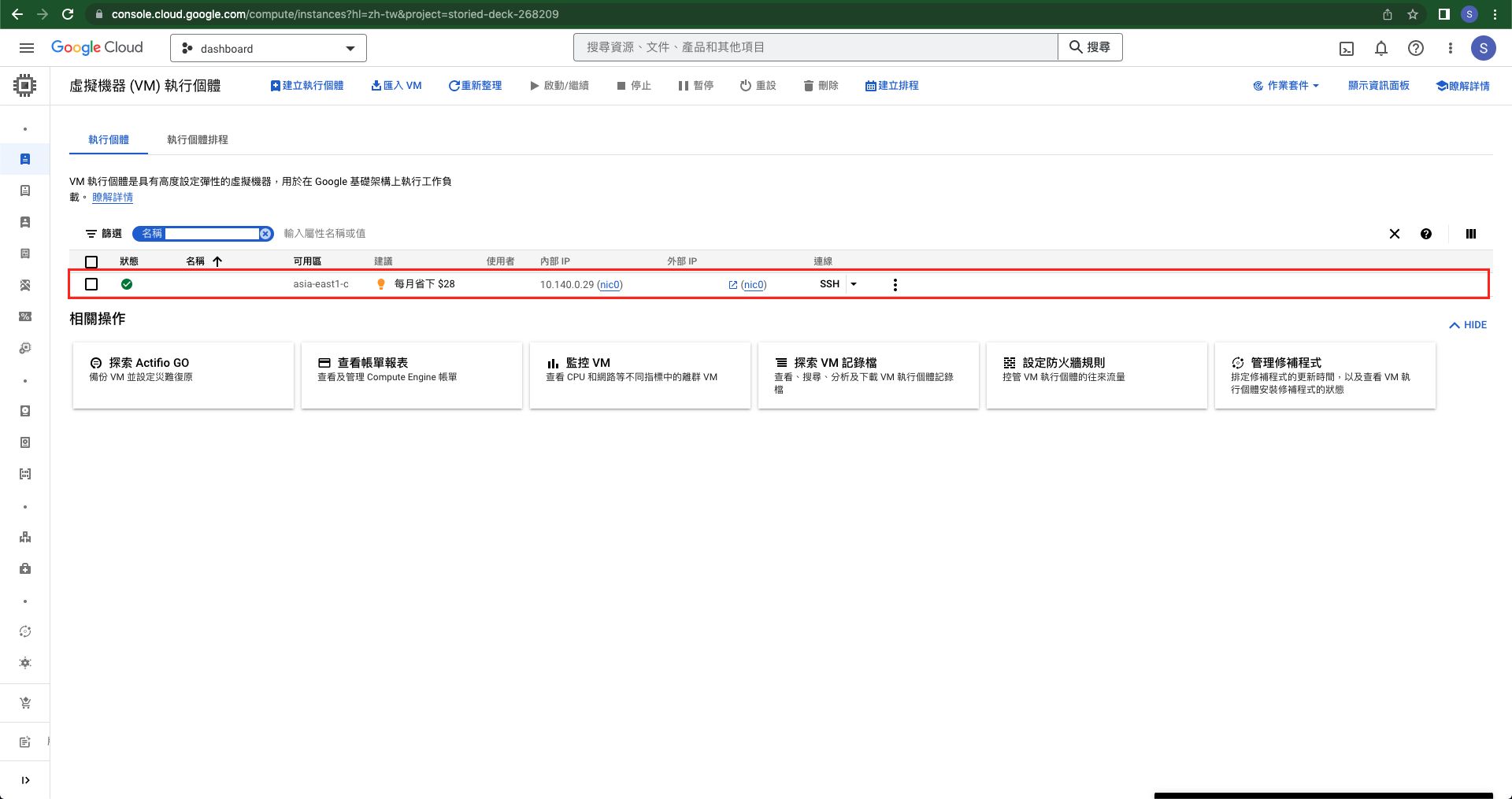Open Machine images sidebar icon
Image resolution: width=1512 pixels, height=799 pixels.
tap(25, 253)
